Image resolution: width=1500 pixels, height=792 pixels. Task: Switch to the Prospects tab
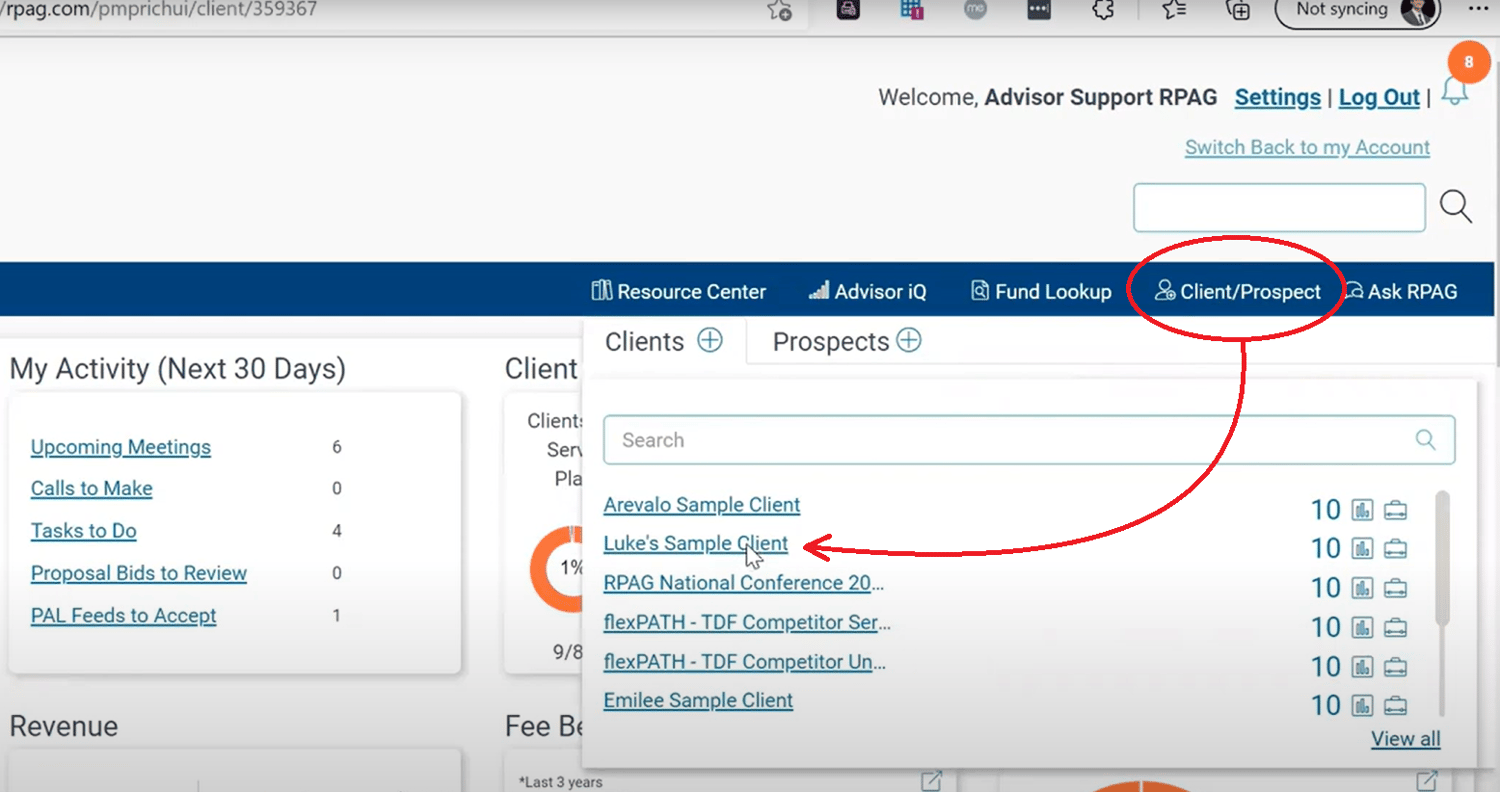pyautogui.click(x=831, y=341)
